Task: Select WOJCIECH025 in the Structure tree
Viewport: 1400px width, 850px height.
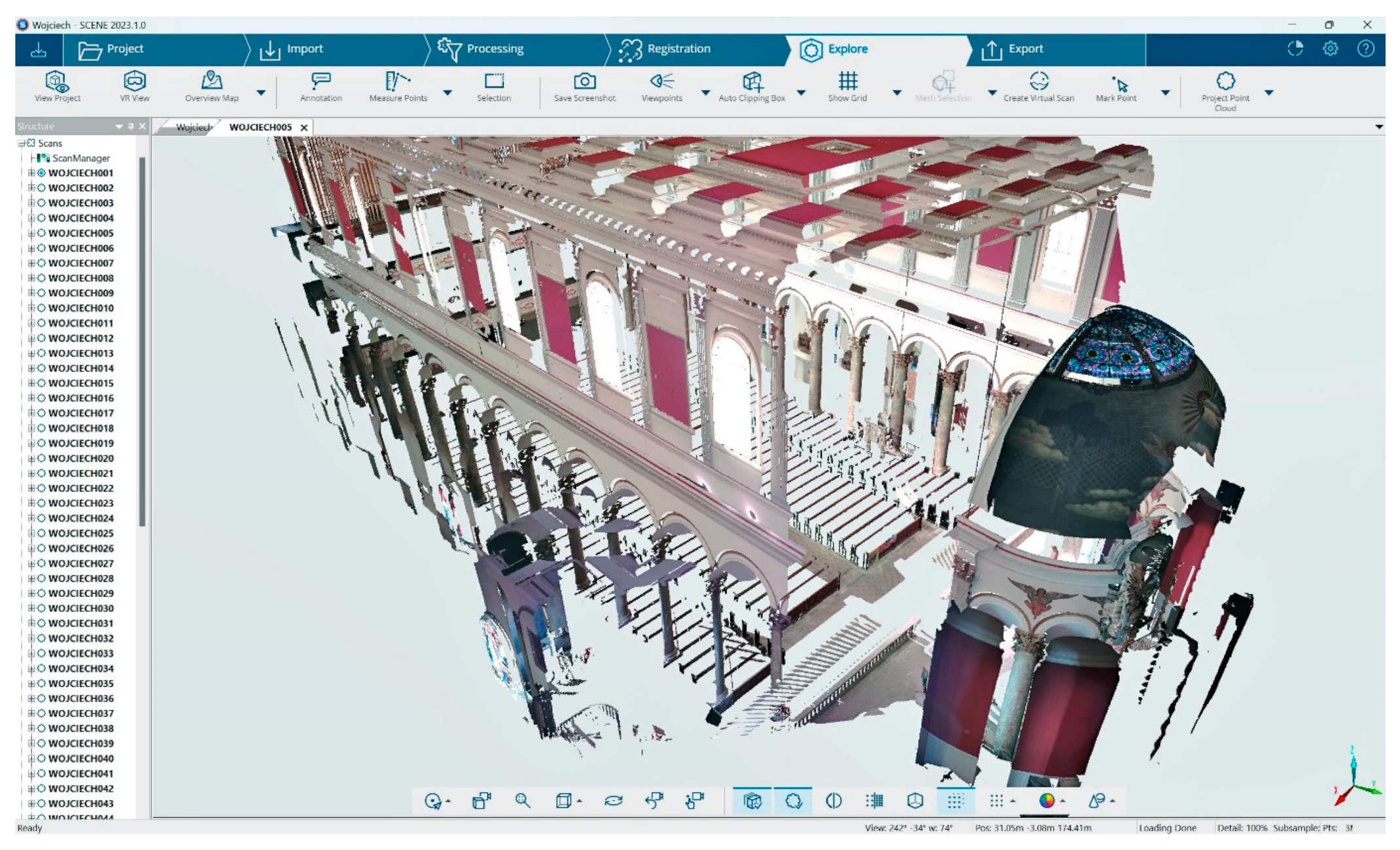Action: (80, 533)
